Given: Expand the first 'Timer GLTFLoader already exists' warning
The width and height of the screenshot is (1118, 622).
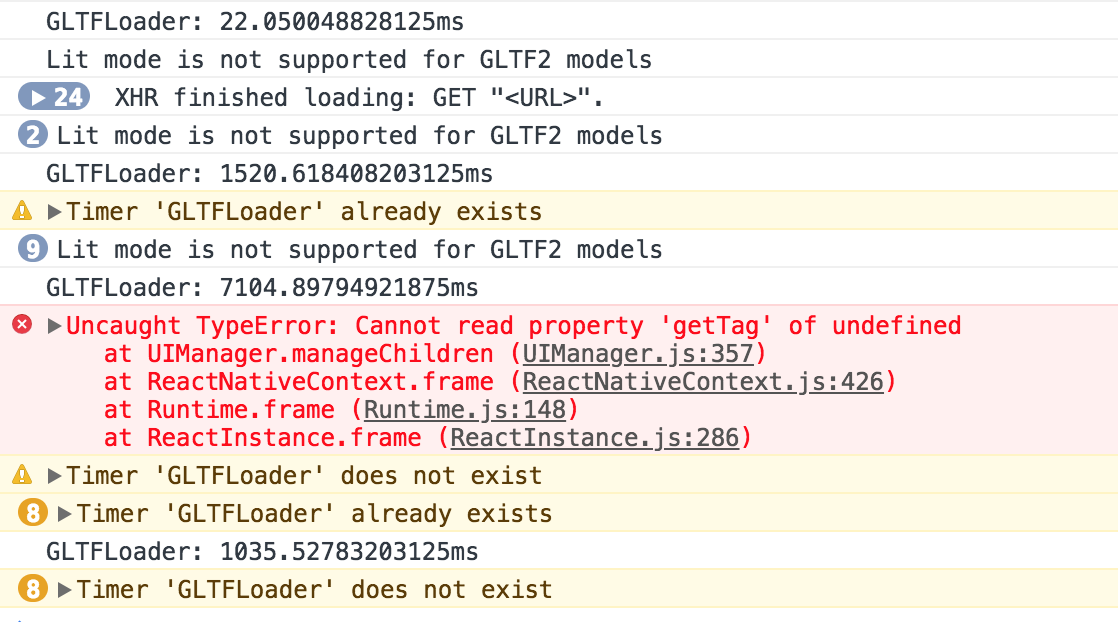Looking at the screenshot, I should coord(54,212).
